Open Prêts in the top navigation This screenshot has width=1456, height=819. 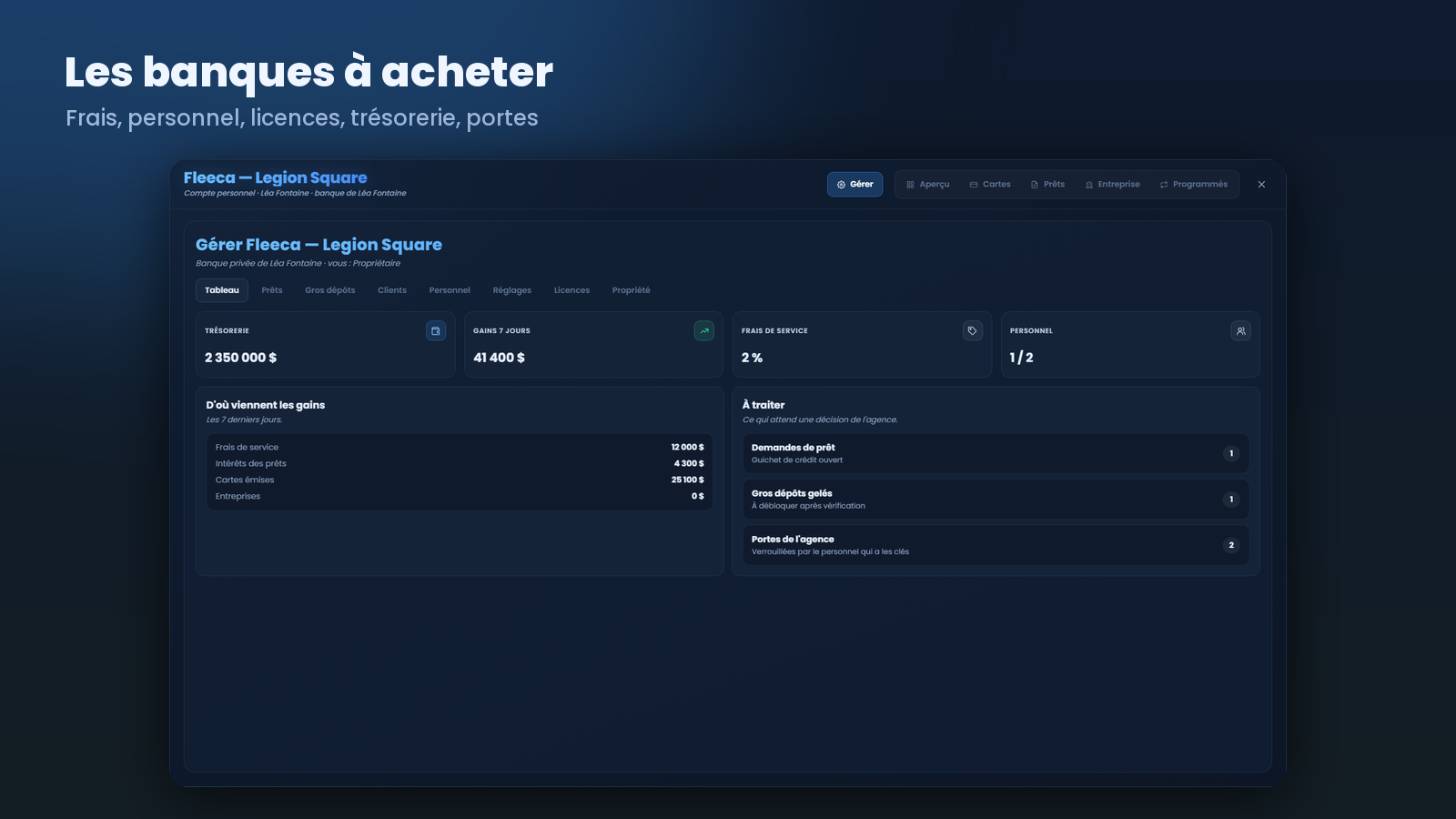click(x=1047, y=185)
